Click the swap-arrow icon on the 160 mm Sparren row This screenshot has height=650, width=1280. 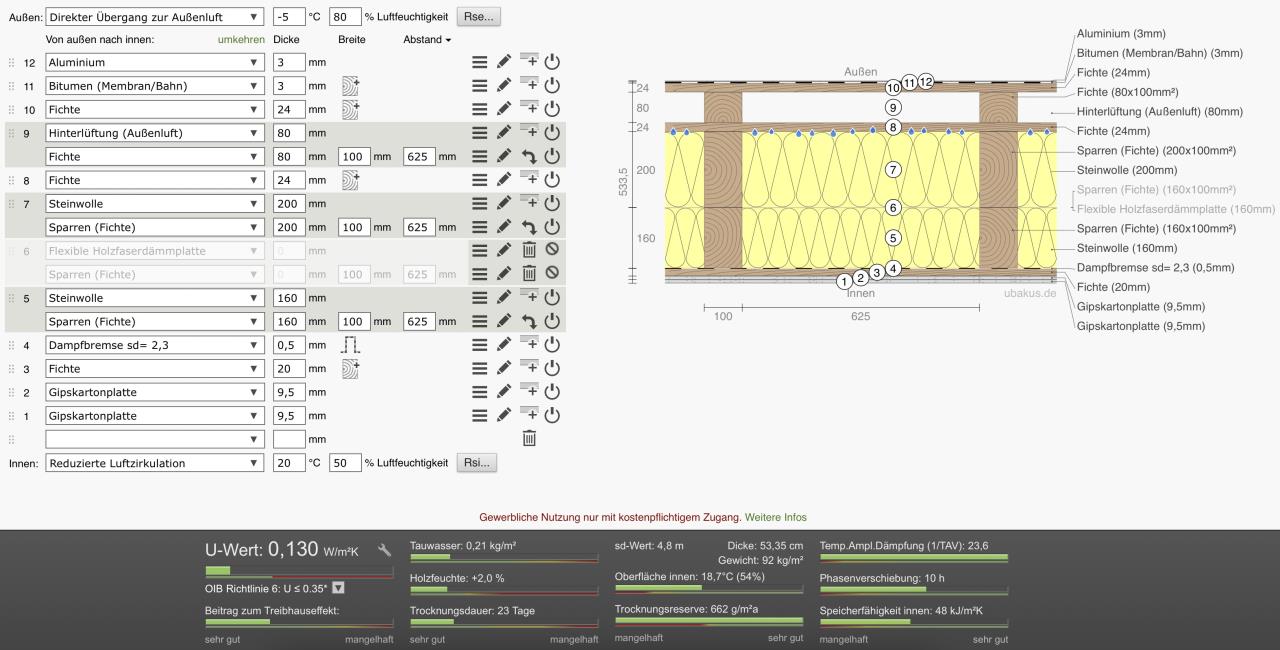pyautogui.click(x=530, y=322)
